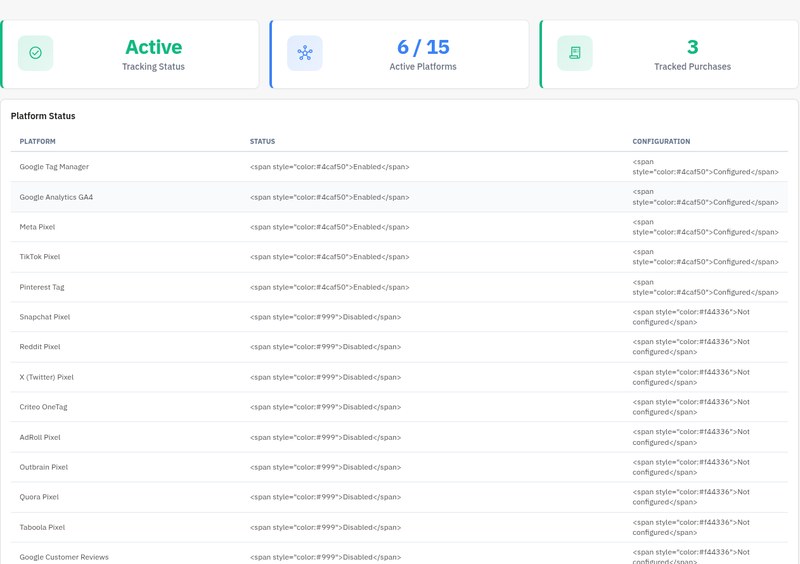Viewport: 800px width, 564px height.
Task: Select the Taboola Pixel platform name
Action: pyautogui.click(x=42, y=527)
